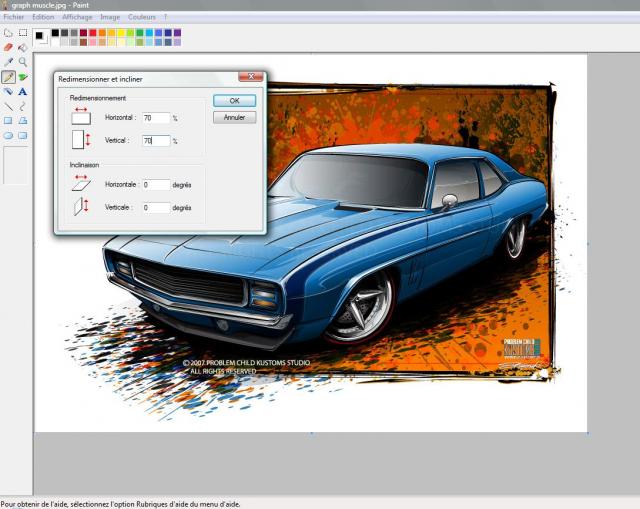This screenshot has width=640, height=509.
Task: Click the vertical skew parallelogram icon
Action: click(81, 206)
